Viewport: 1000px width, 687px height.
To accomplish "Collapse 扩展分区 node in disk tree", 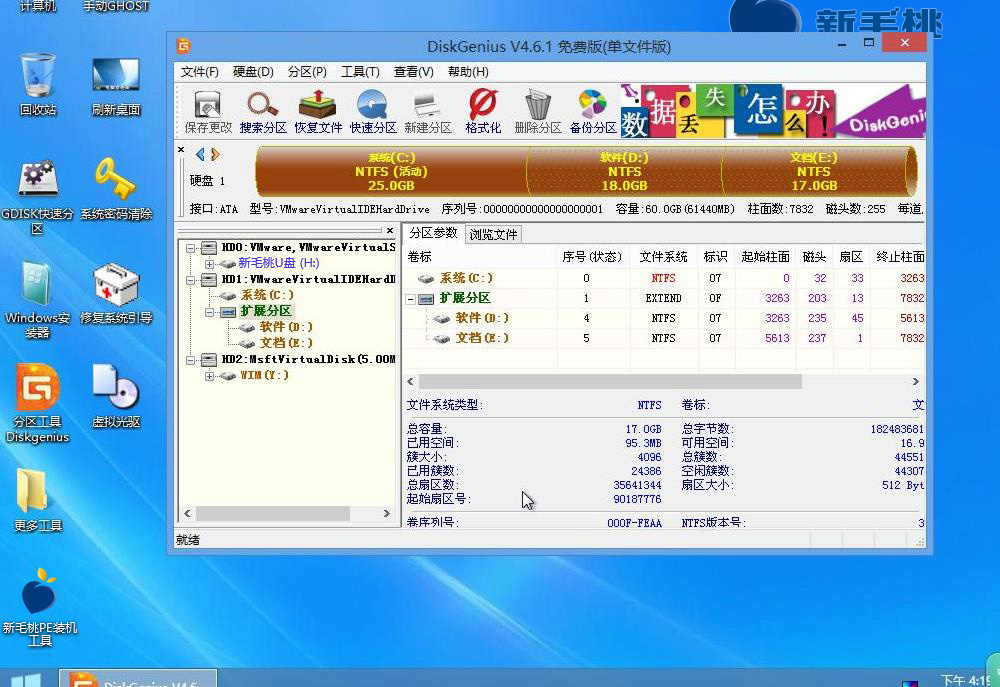I will [x=209, y=312].
